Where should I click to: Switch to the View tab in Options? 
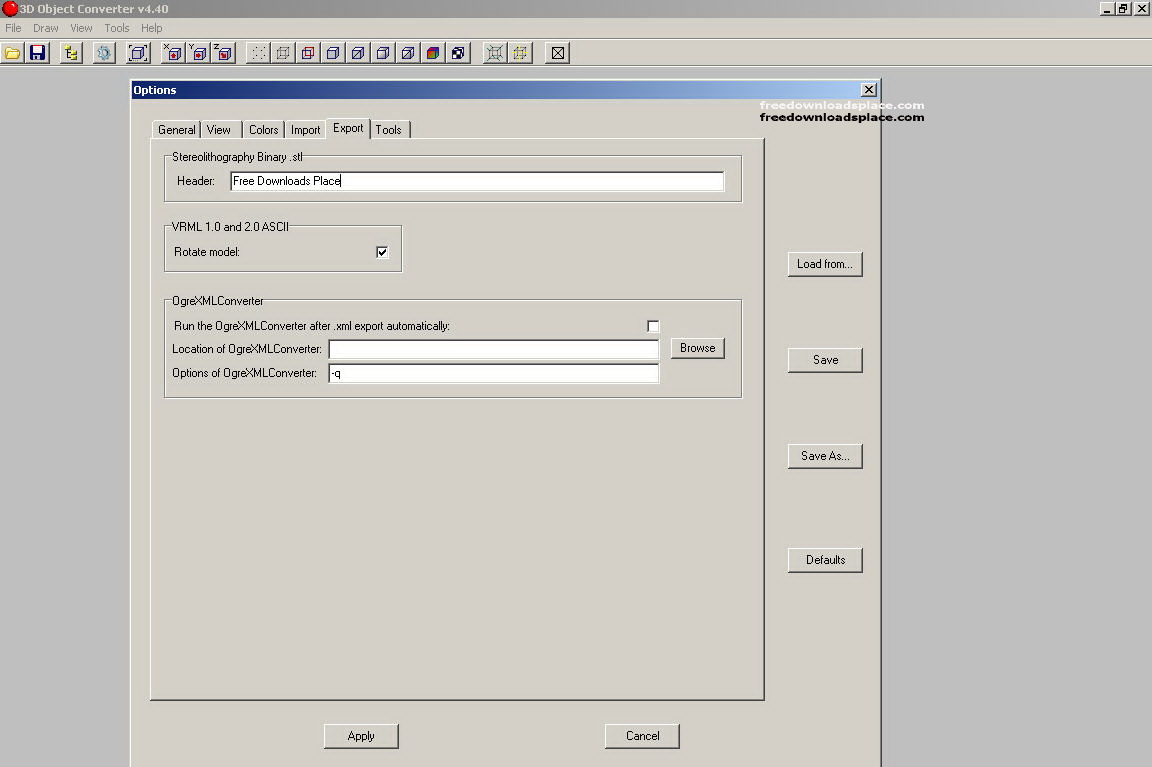pyautogui.click(x=218, y=130)
